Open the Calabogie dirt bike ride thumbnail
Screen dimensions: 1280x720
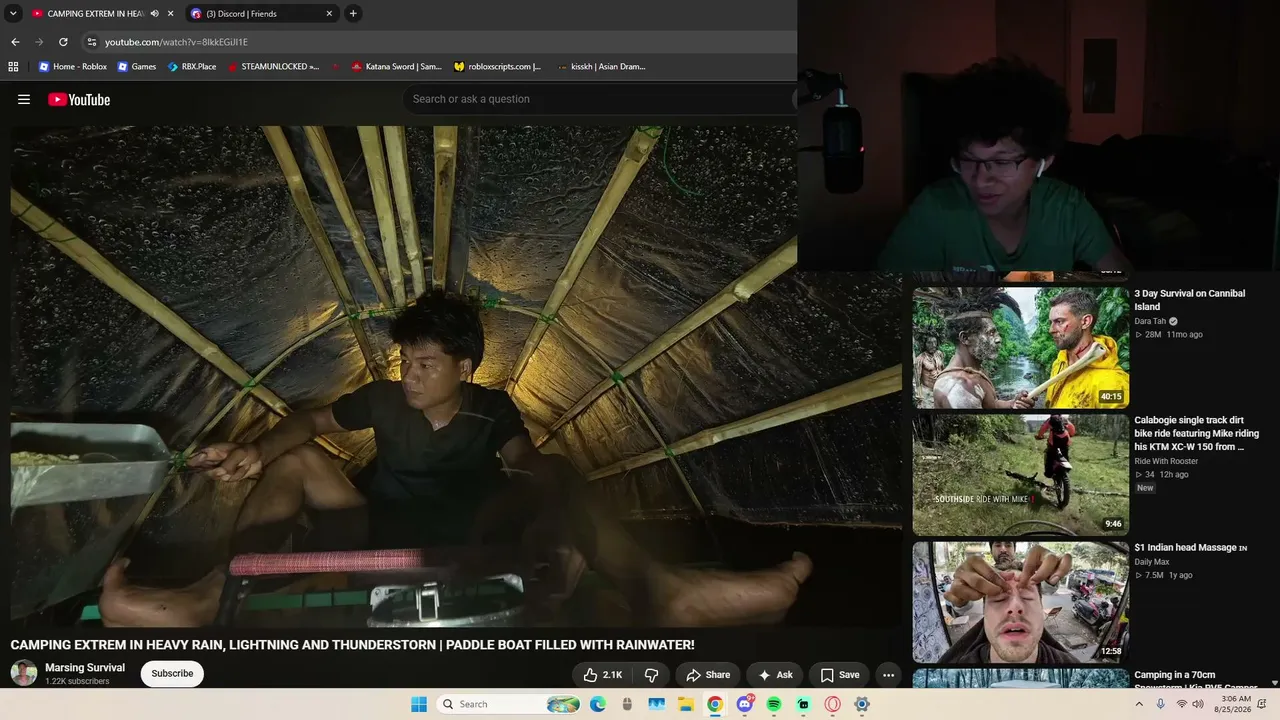pyautogui.click(x=1021, y=475)
